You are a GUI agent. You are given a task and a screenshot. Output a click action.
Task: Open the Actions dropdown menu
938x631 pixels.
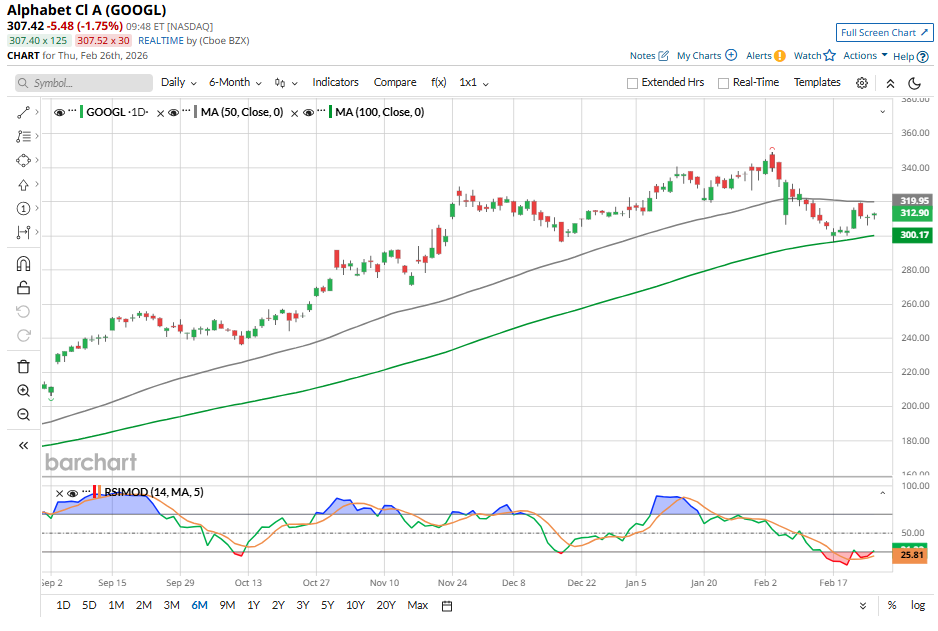pyautogui.click(x=865, y=56)
